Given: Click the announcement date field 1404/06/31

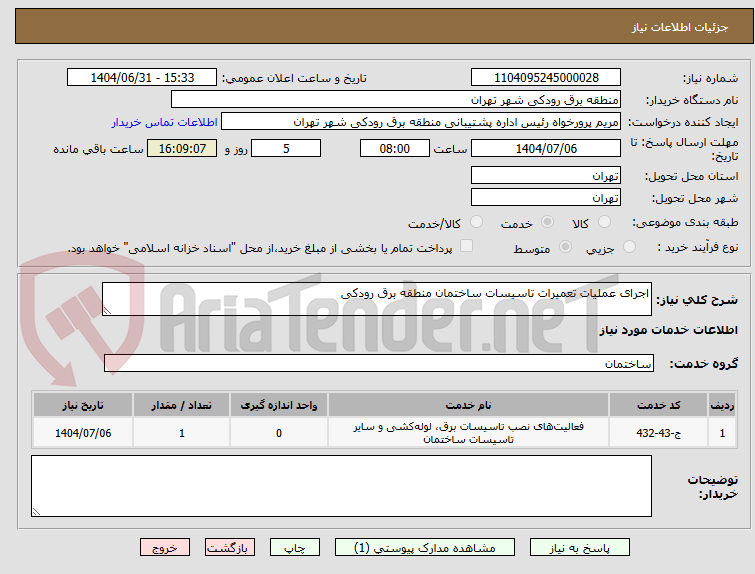Looking at the screenshot, I should pos(142,78).
